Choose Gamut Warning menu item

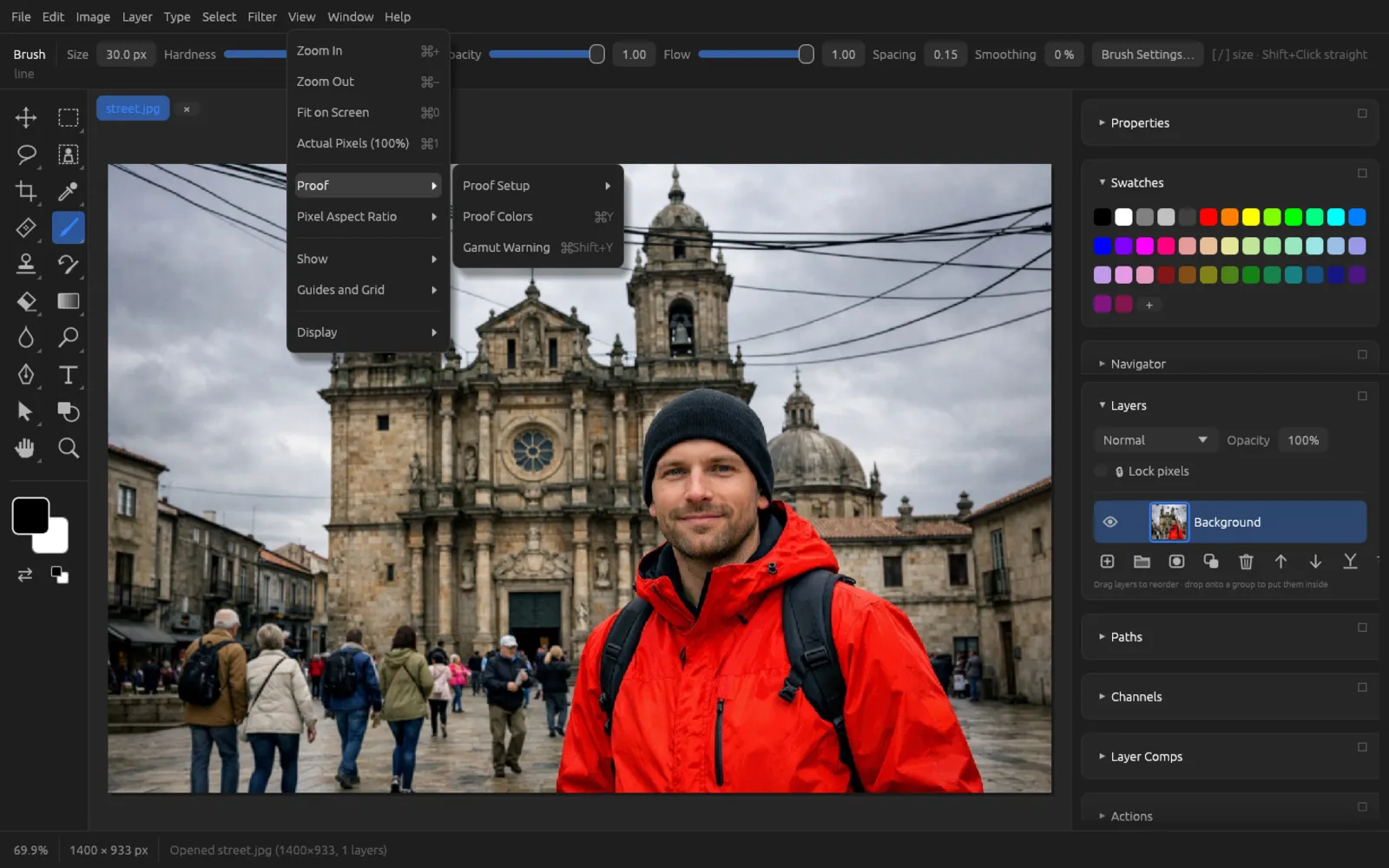tap(537, 247)
